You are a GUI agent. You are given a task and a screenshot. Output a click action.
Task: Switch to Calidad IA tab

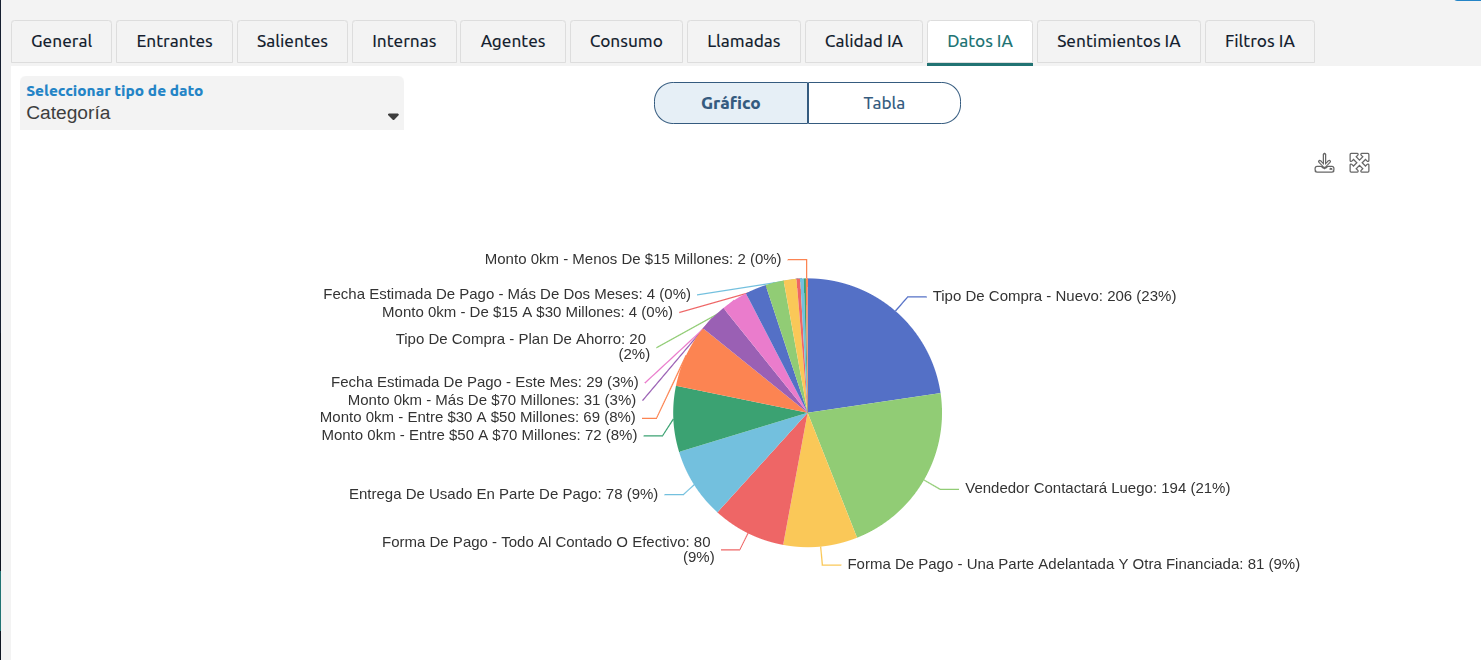point(864,41)
